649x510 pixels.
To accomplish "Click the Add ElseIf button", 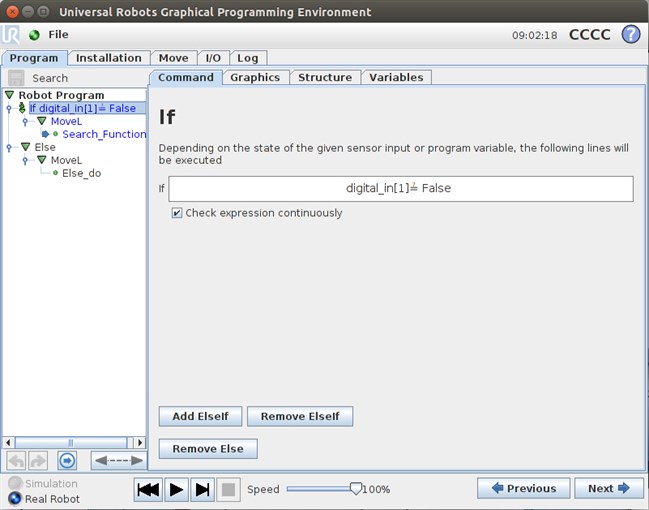I will 200,416.
